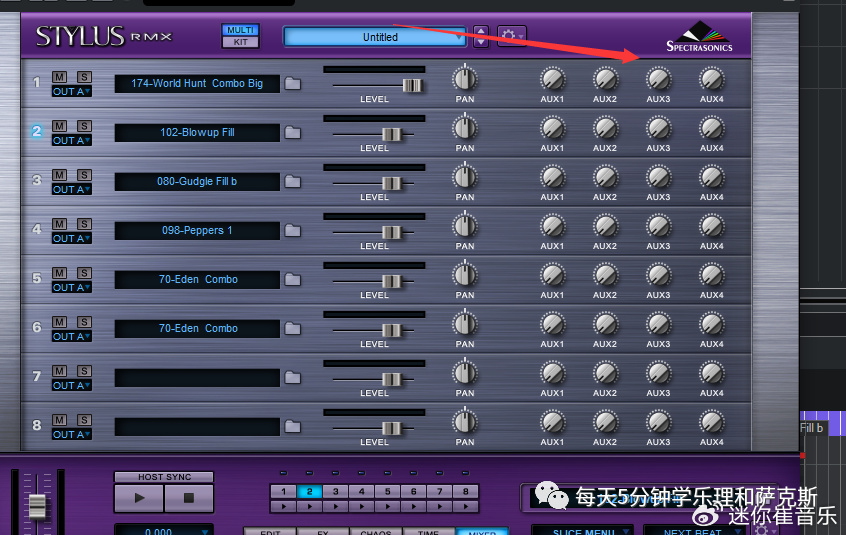846x535 pixels.
Task: Select part 5 in the part selector
Action: (x=387, y=492)
